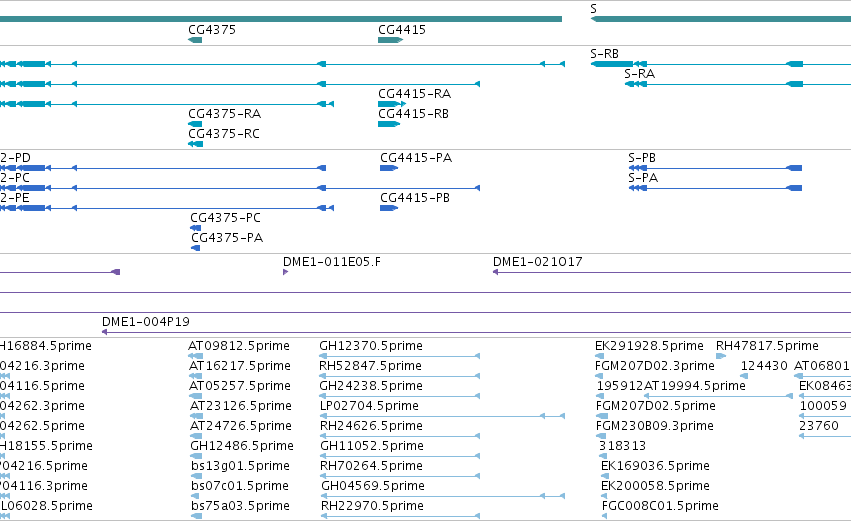Open the CG4375-PC protein label
Screen dimensions: 851x521
point(225,218)
